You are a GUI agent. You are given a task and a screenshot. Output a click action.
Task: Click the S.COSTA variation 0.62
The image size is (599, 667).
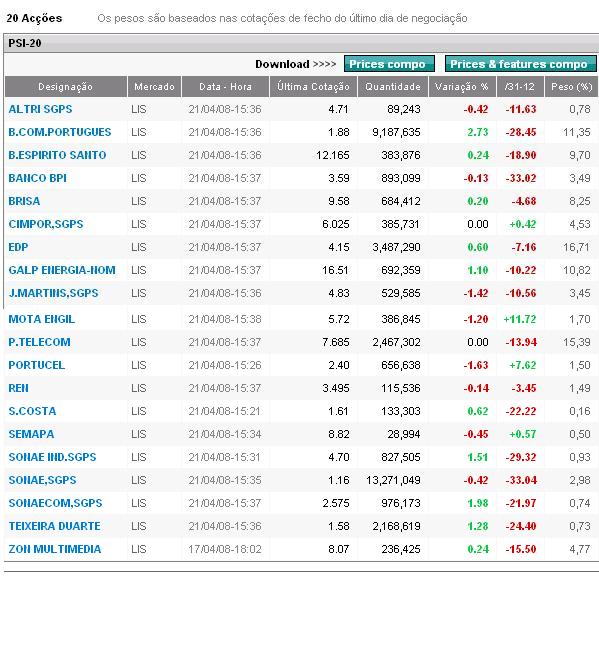click(x=478, y=411)
